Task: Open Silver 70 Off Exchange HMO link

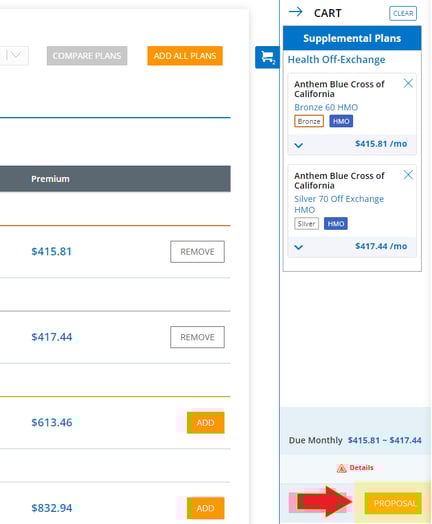Action: (x=339, y=204)
